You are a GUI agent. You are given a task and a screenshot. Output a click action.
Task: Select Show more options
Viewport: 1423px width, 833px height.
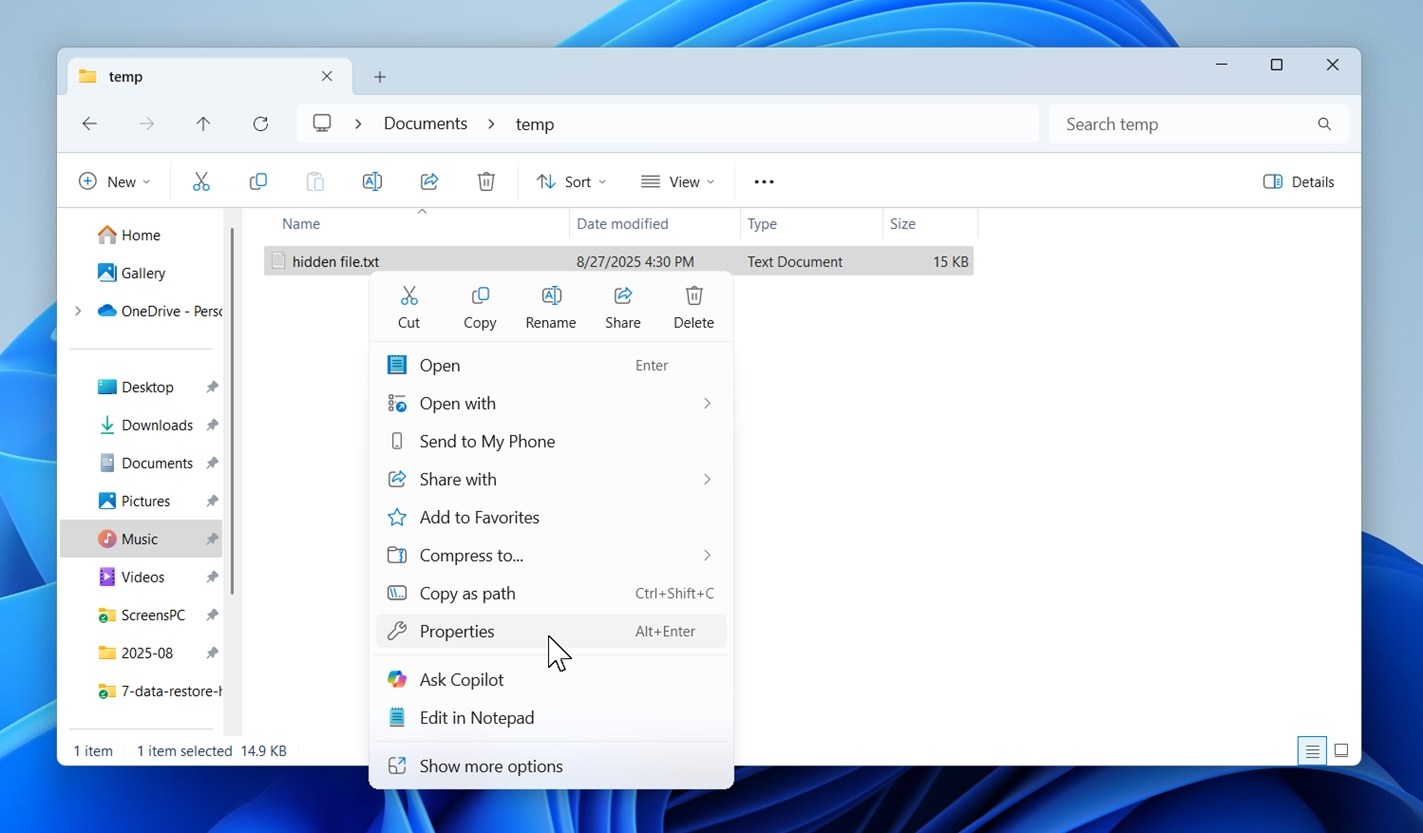click(551, 767)
